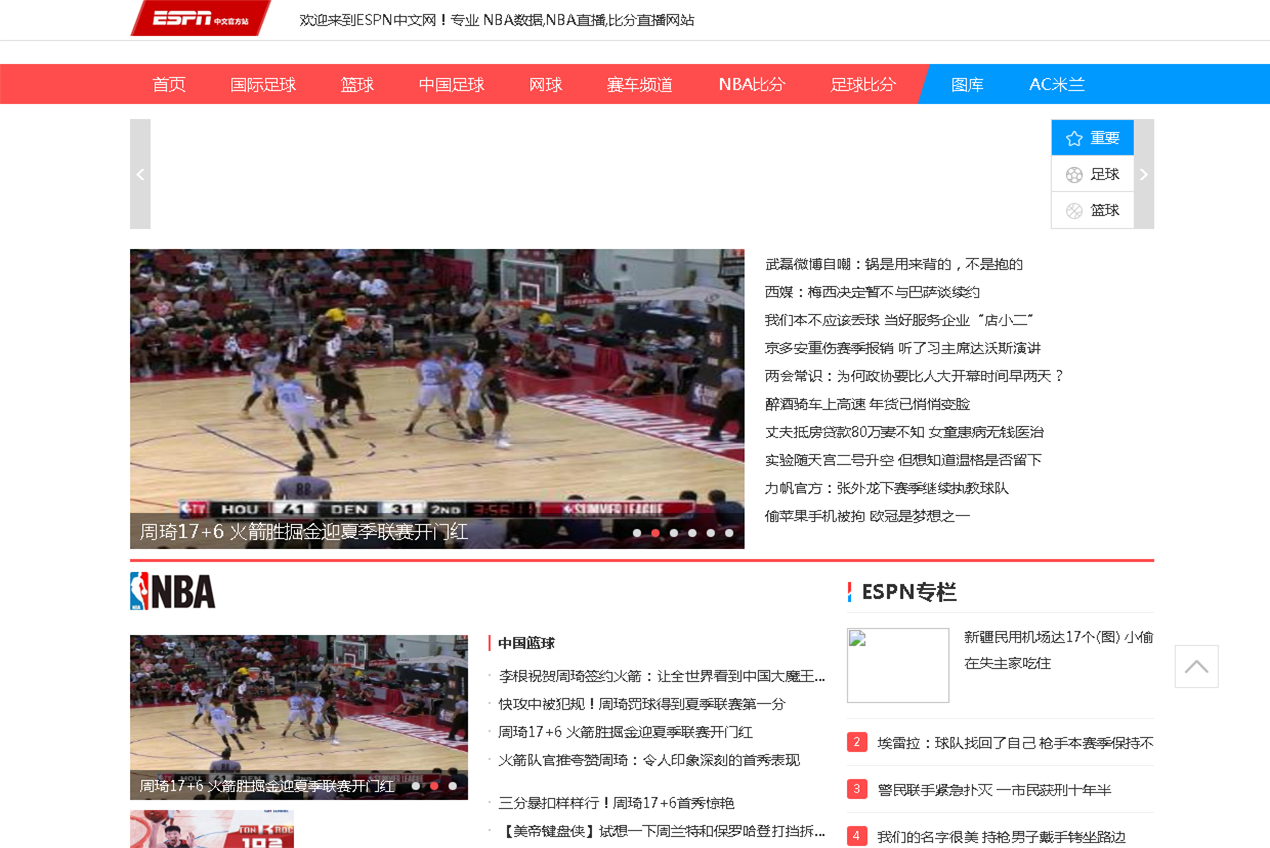Open headline 实验随天宫二号升空

[903, 460]
